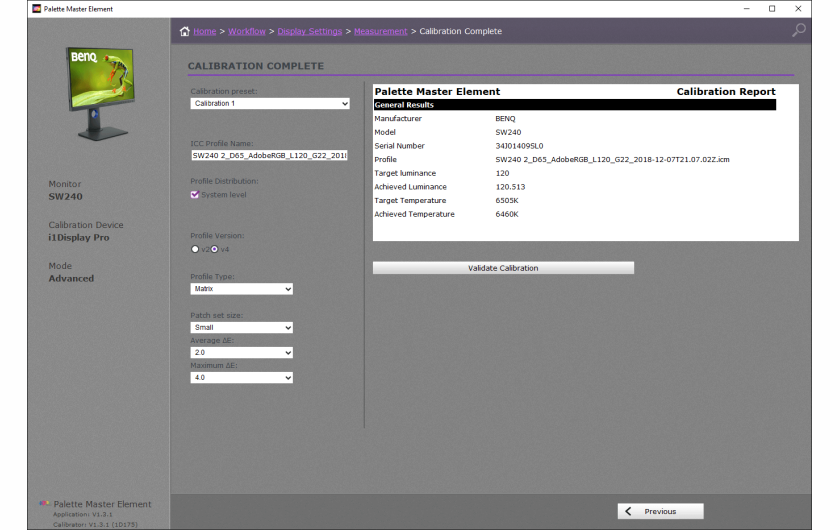840x530 pixels.
Task: Open the search magnifier icon
Action: pos(798,30)
